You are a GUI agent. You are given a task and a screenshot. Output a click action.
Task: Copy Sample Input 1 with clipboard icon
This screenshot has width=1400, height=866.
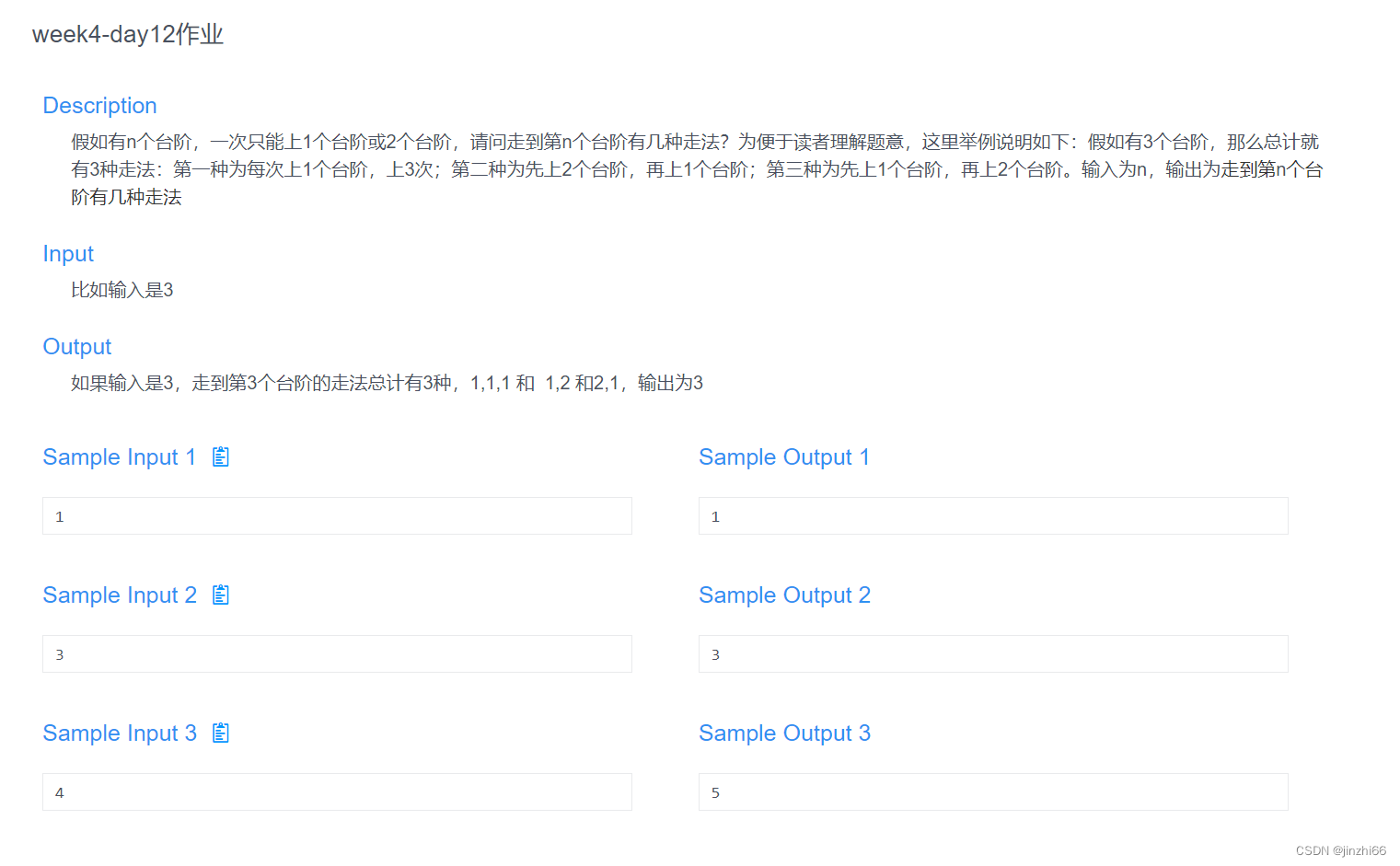coord(221,456)
